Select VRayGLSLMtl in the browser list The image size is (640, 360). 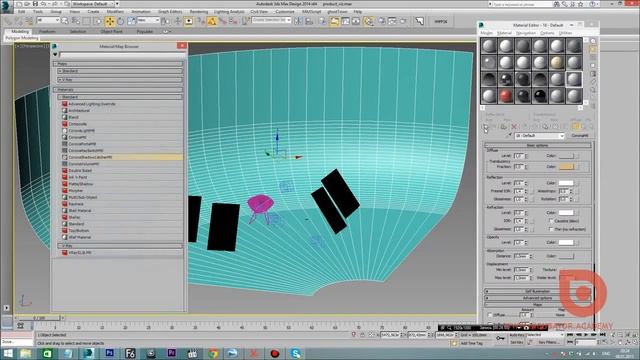point(121,253)
